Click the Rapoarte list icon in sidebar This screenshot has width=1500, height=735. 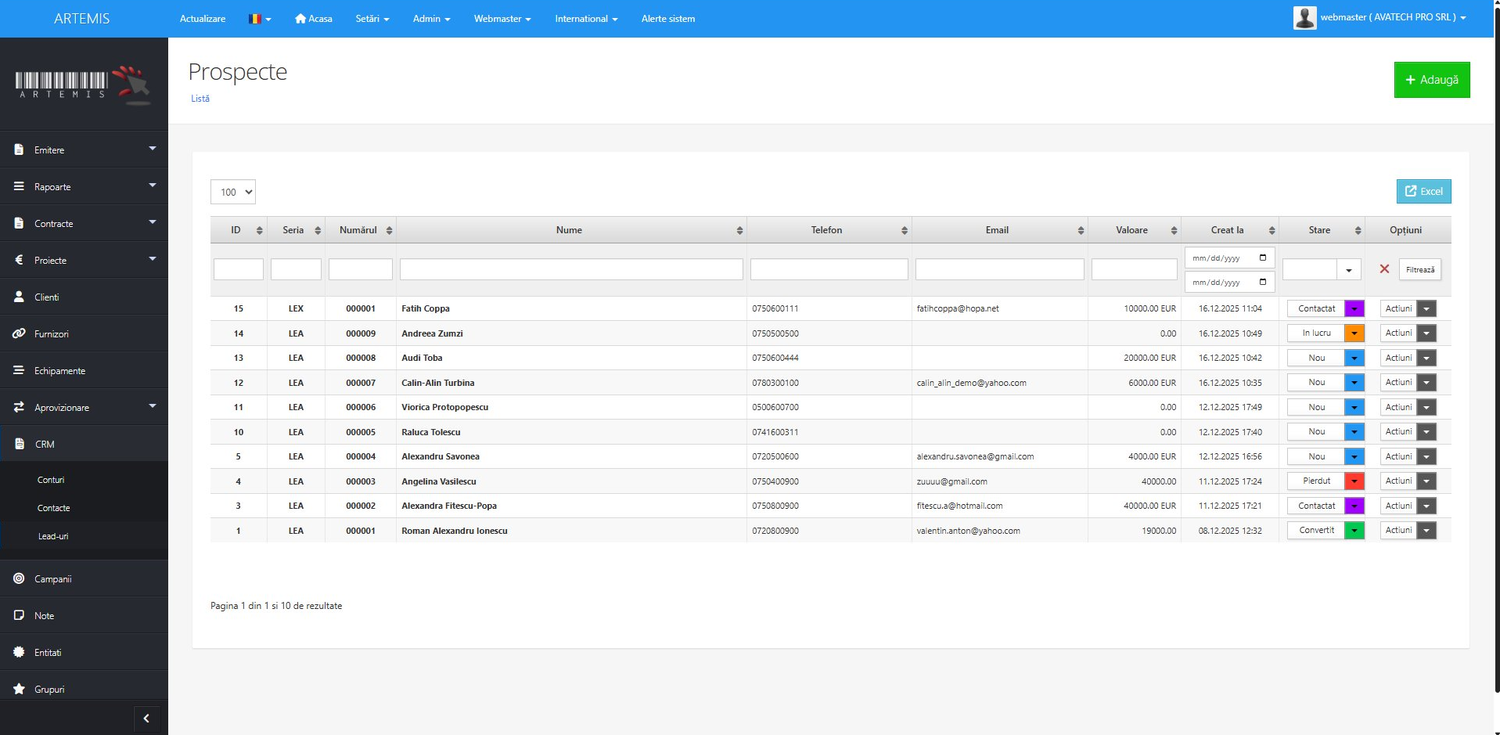point(19,187)
